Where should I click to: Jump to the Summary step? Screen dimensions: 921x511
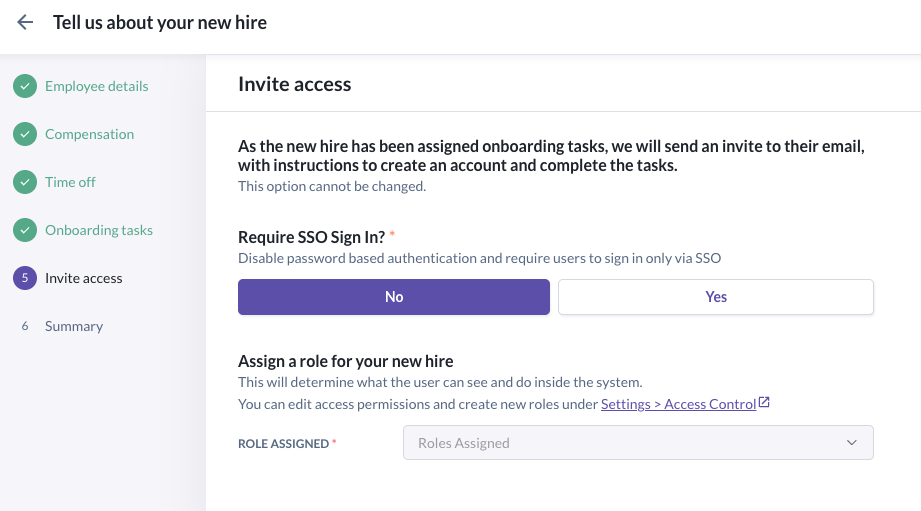pyautogui.click(x=74, y=326)
